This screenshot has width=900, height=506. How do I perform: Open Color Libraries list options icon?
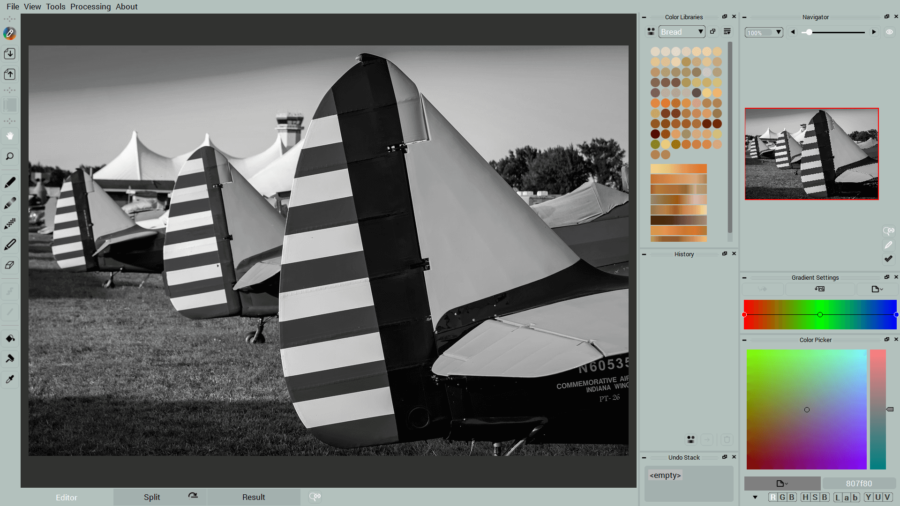pos(727,32)
